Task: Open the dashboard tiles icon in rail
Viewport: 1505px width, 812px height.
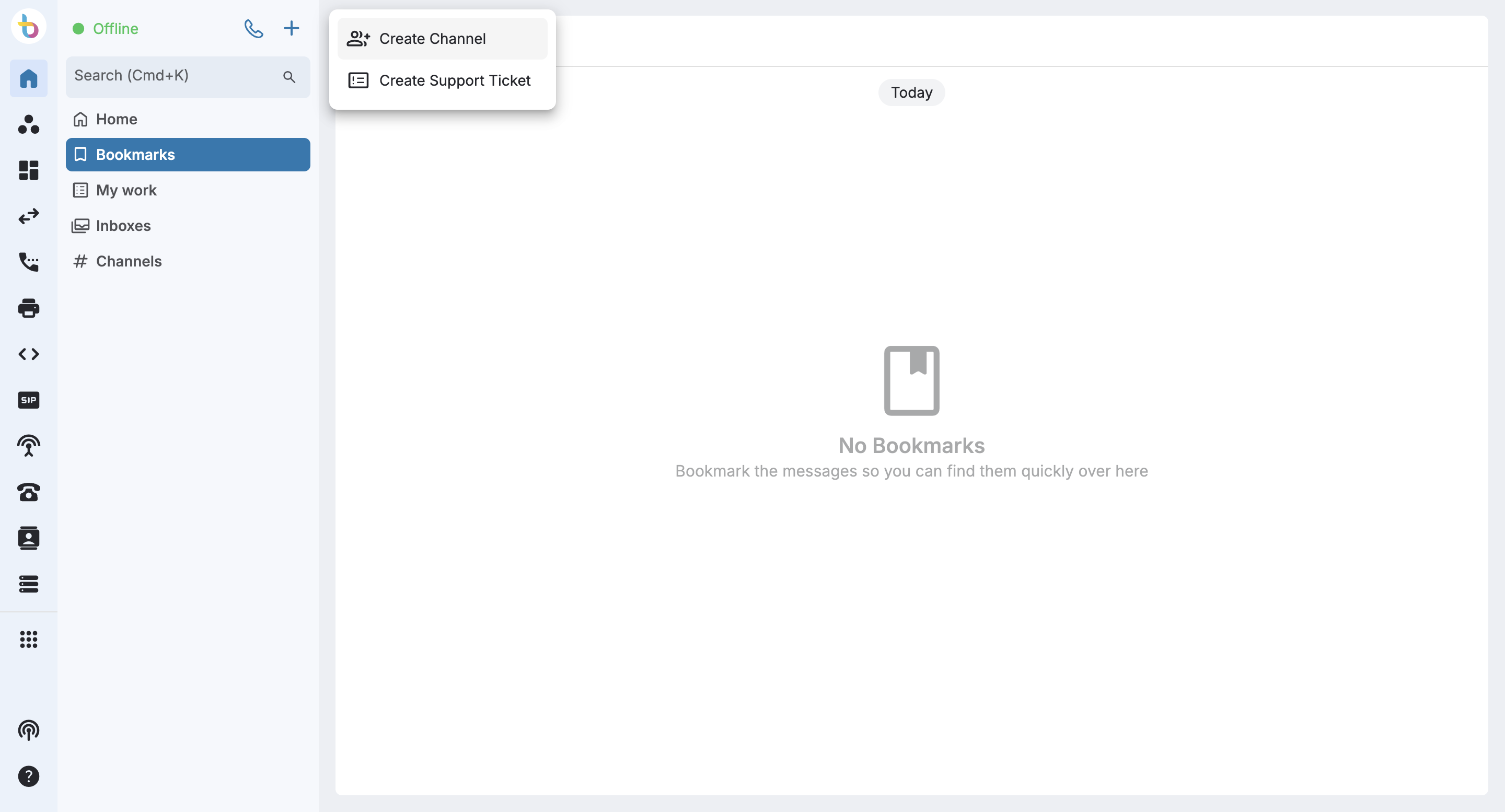Action: [x=29, y=170]
